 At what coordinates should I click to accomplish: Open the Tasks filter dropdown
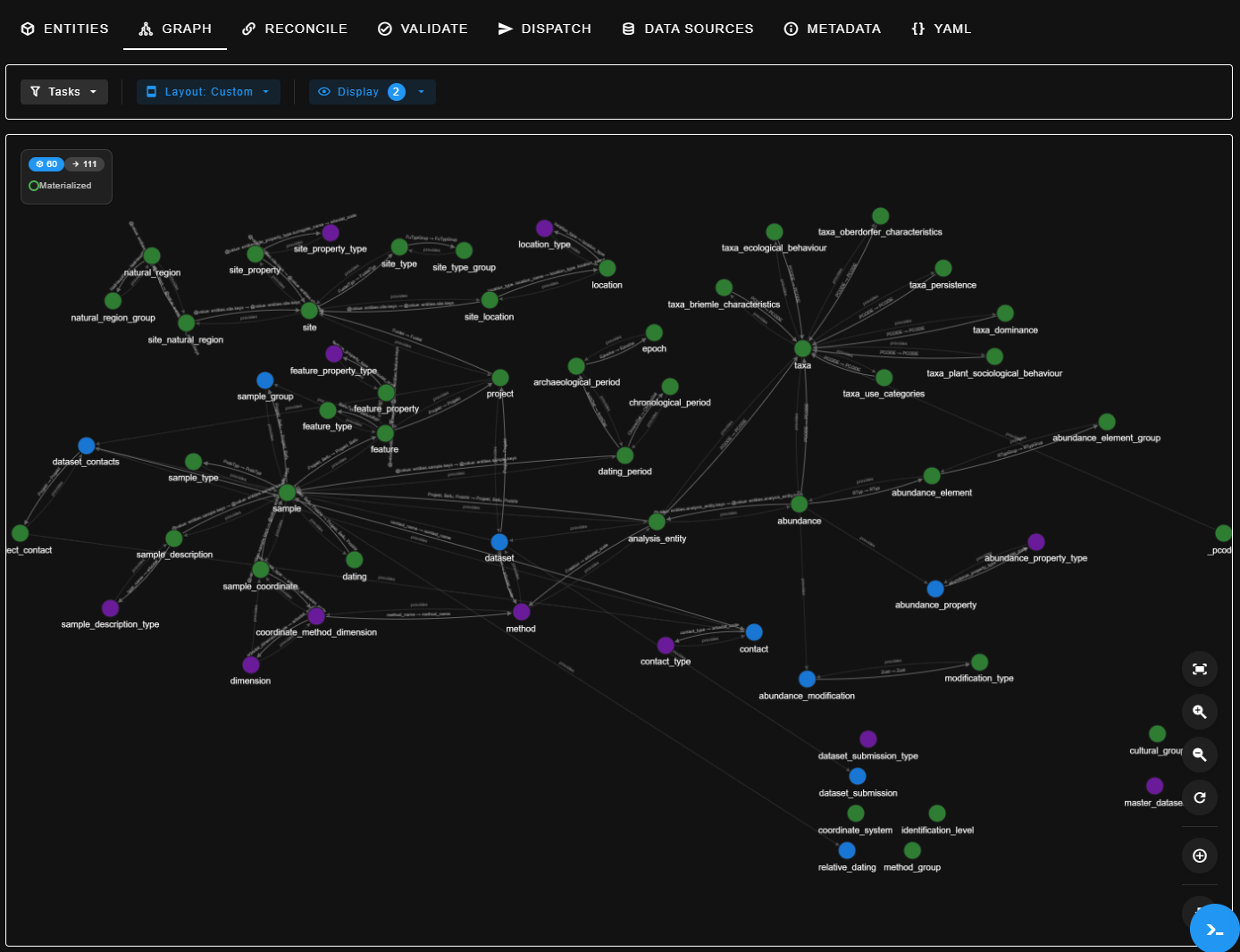(x=64, y=92)
